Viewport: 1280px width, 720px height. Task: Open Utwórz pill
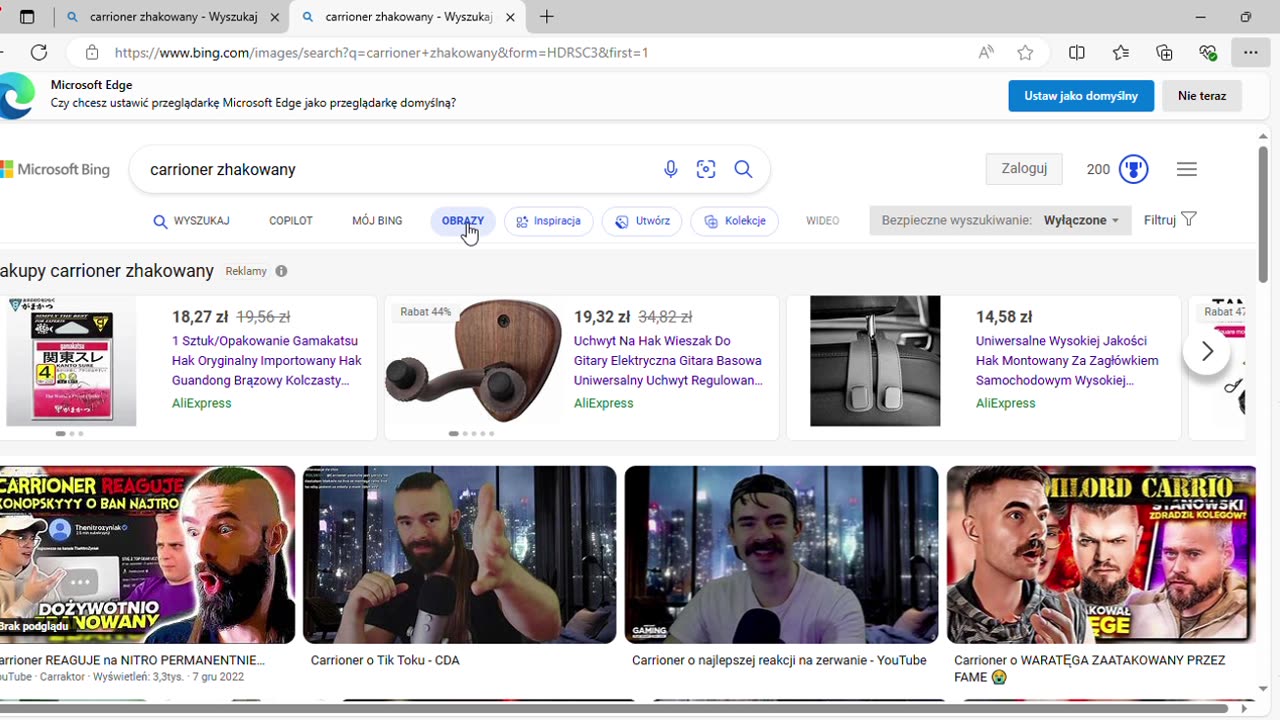point(642,221)
